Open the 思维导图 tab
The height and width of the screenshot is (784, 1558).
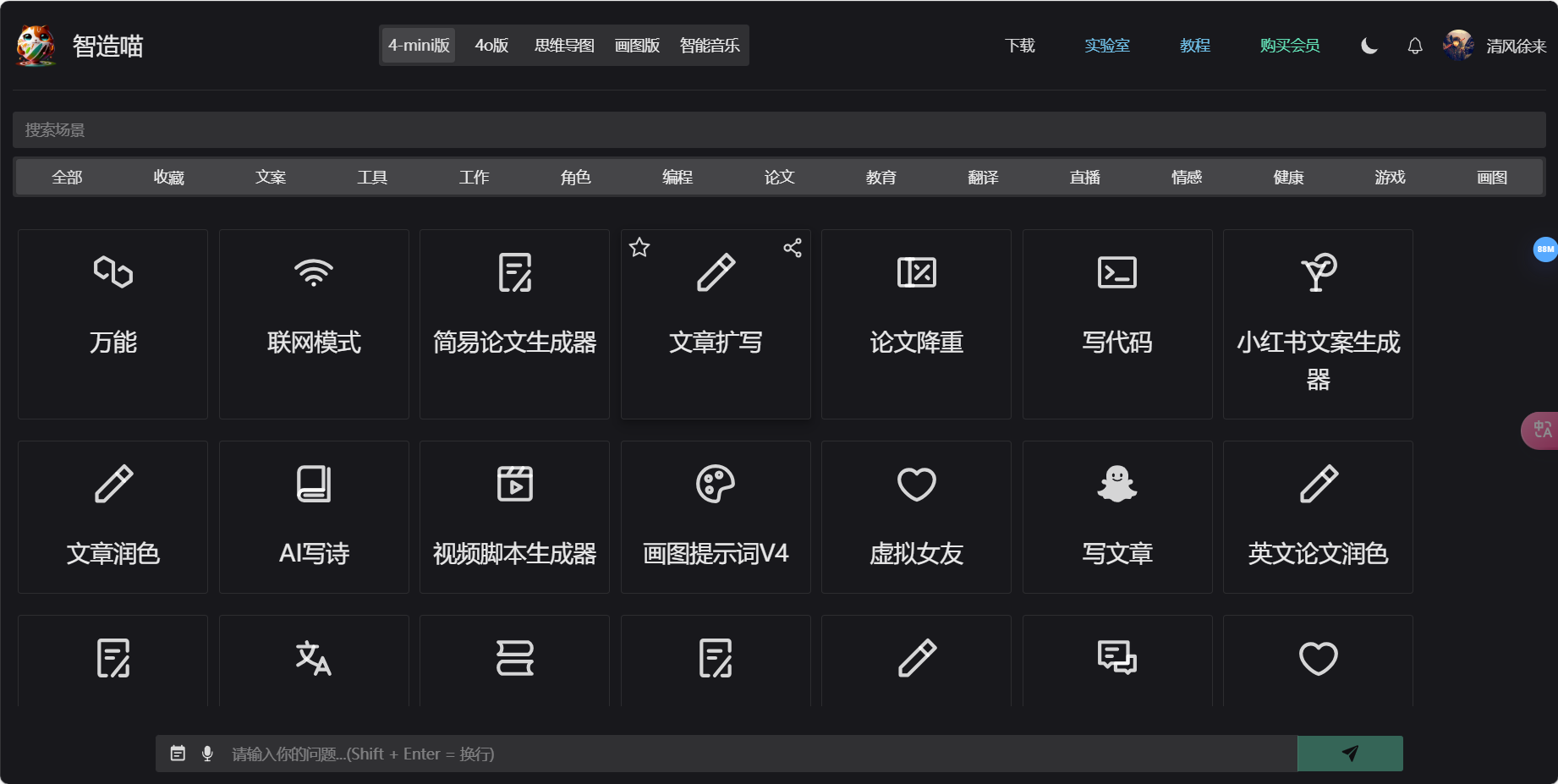(563, 46)
